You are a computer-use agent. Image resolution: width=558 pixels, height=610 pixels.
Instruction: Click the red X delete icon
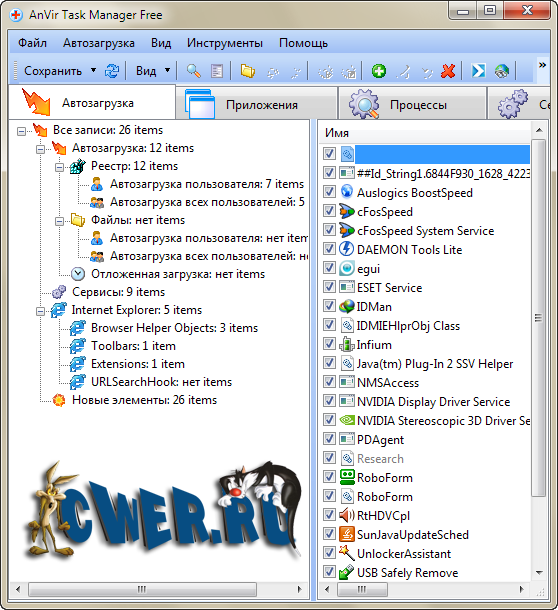tap(448, 71)
